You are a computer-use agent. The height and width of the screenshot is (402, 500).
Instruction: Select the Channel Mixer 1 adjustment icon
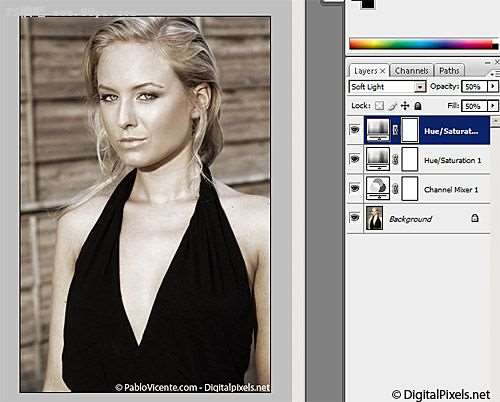pos(378,189)
